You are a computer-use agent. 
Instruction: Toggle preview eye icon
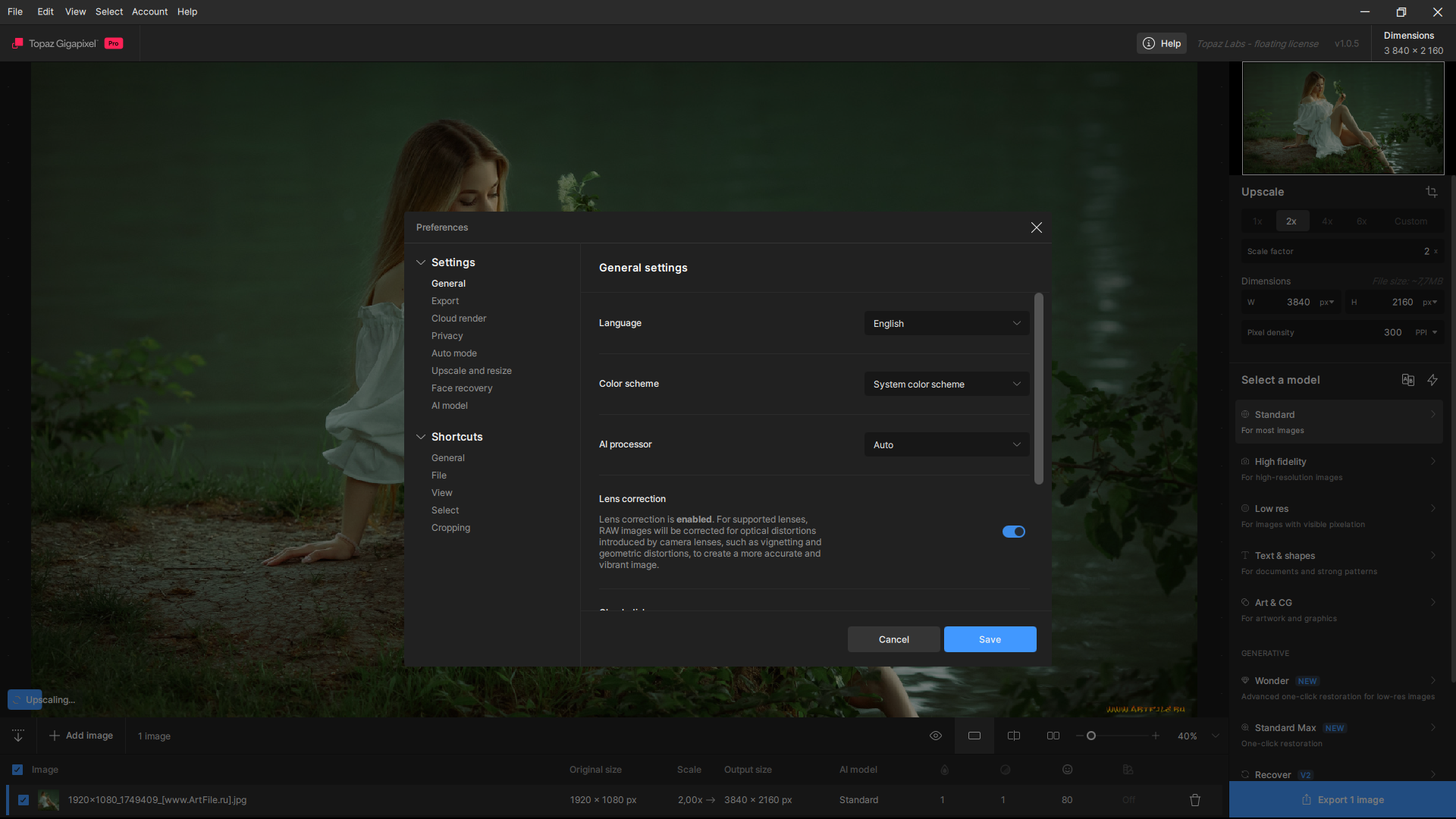[x=935, y=736]
